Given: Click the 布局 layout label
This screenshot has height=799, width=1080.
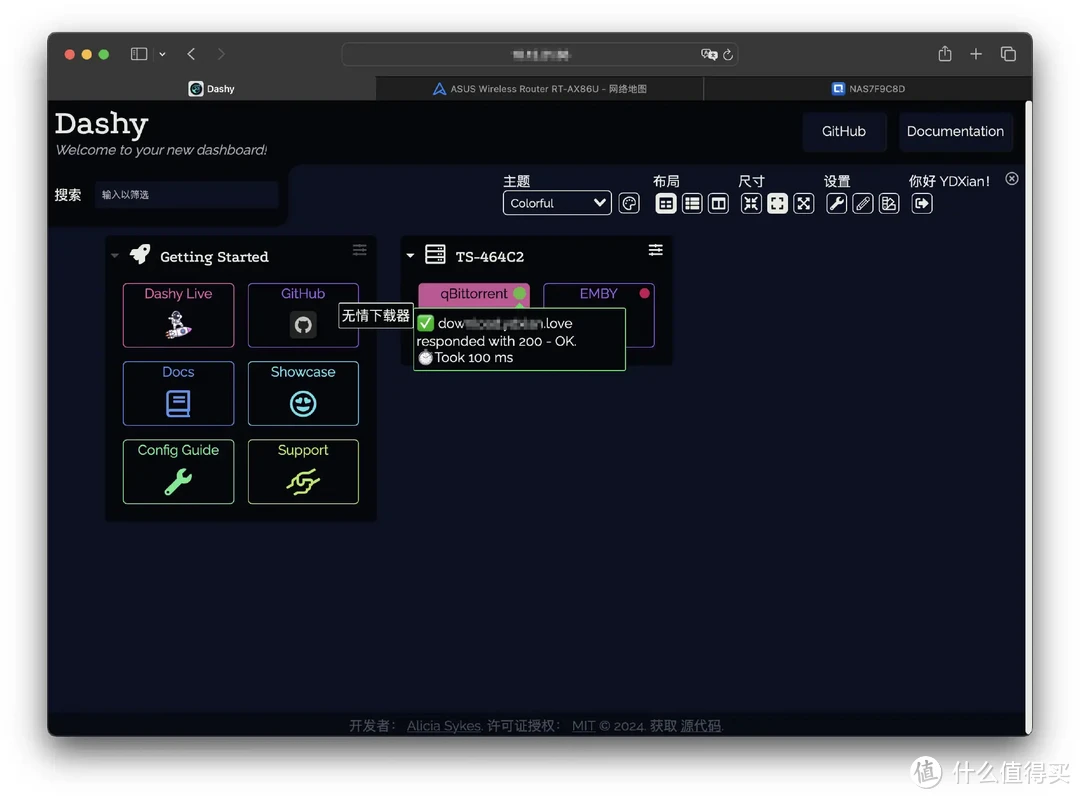Looking at the screenshot, I should (666, 181).
